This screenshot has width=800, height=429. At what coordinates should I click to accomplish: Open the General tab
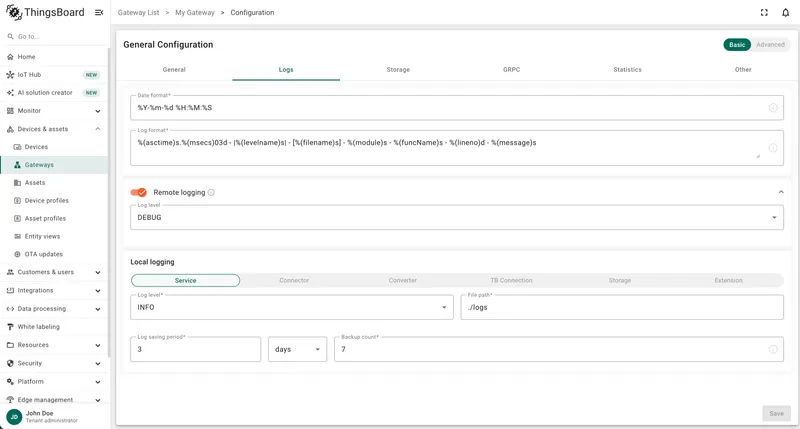click(174, 70)
